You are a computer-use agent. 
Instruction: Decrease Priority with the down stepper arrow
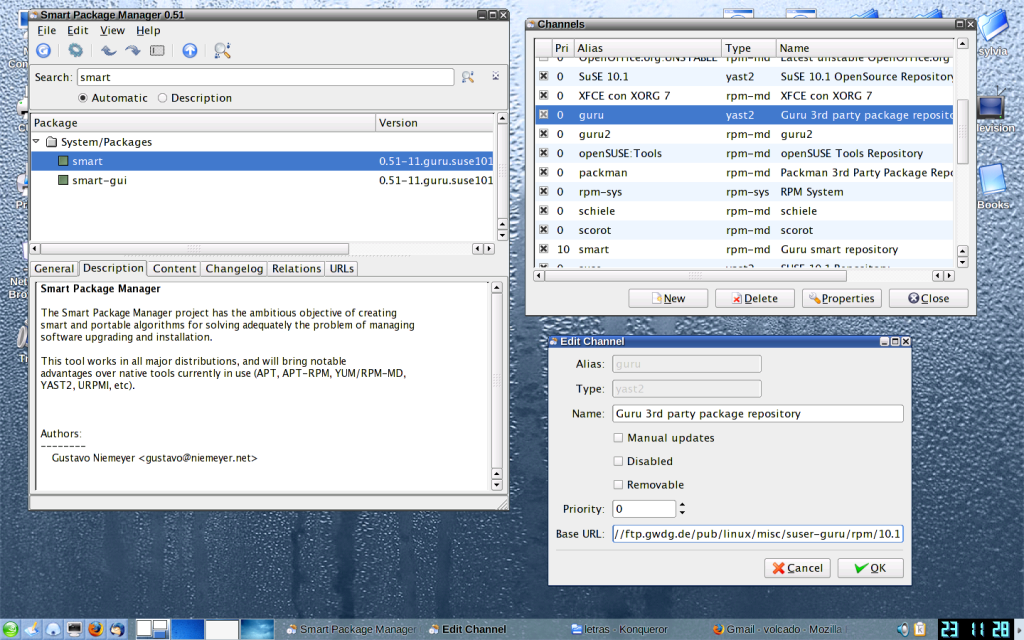[682, 513]
